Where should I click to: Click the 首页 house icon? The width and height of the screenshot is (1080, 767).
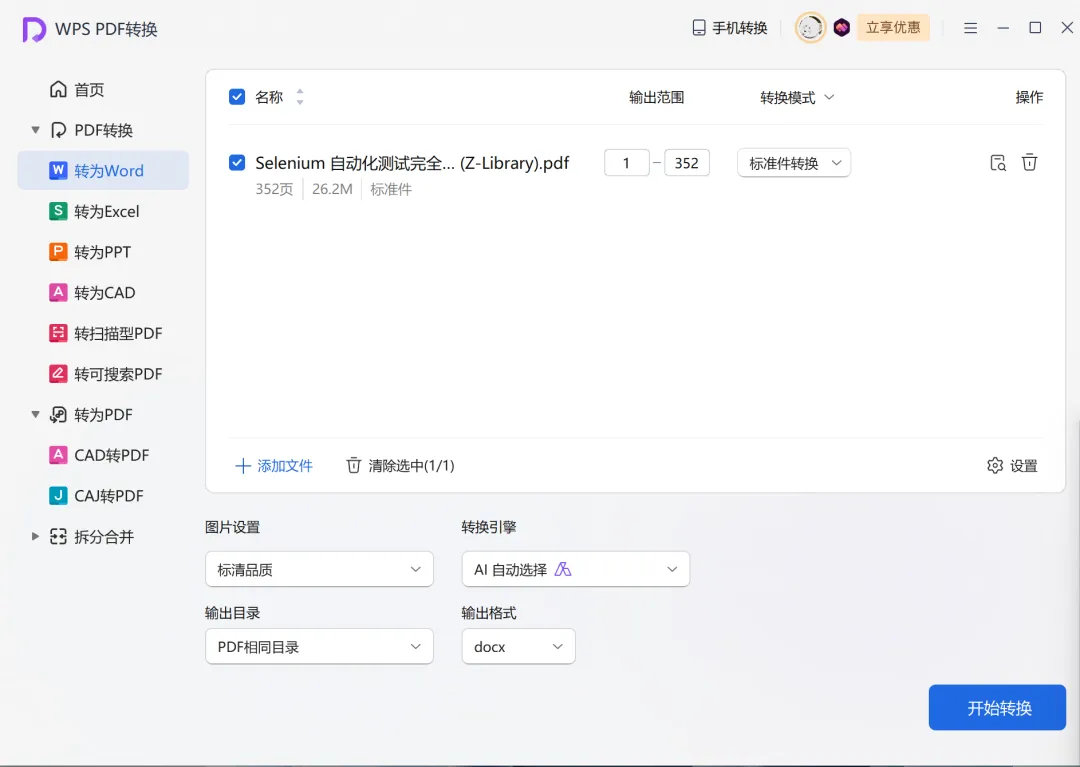[x=59, y=89]
